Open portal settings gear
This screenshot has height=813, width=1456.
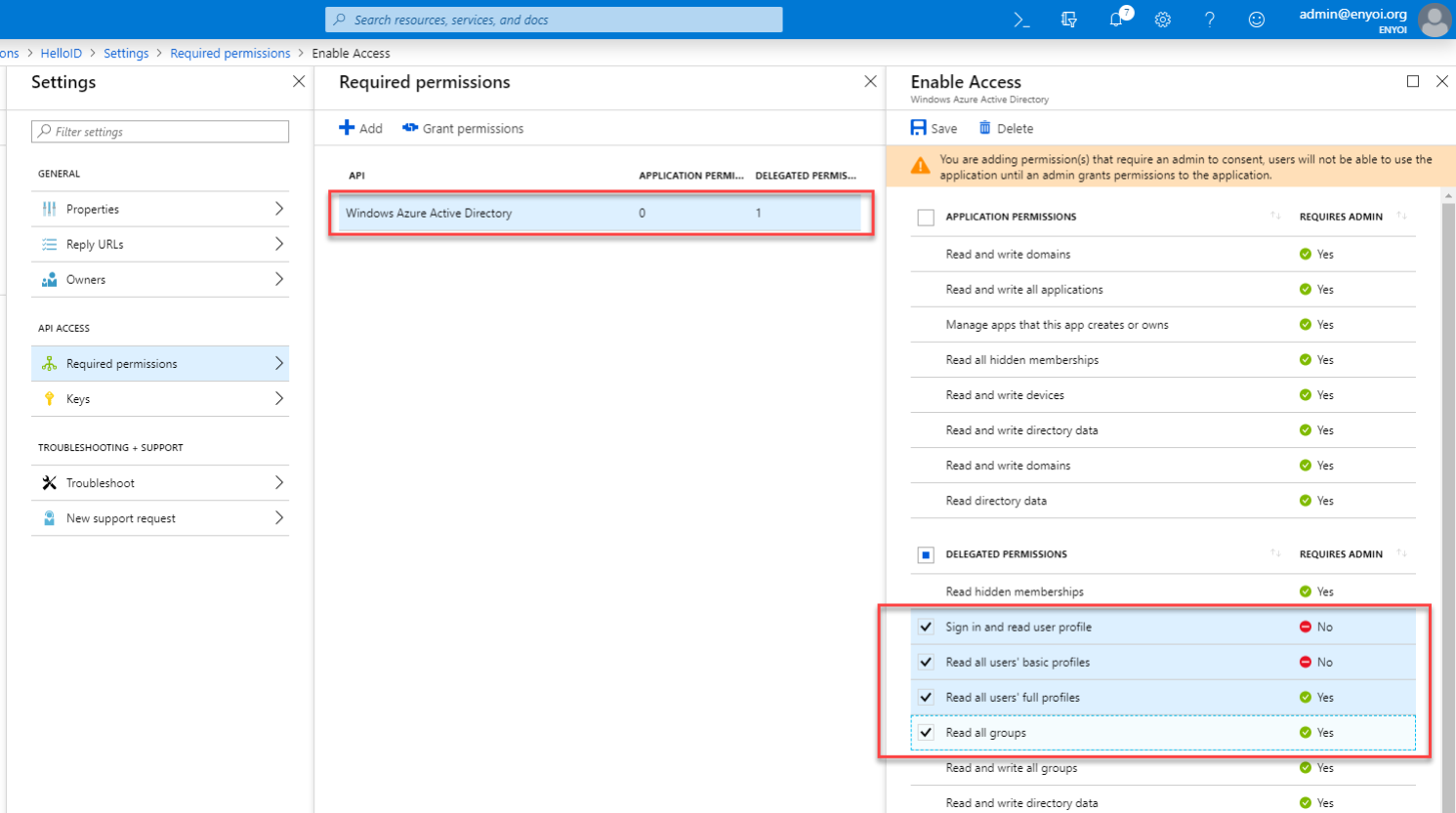[1162, 20]
